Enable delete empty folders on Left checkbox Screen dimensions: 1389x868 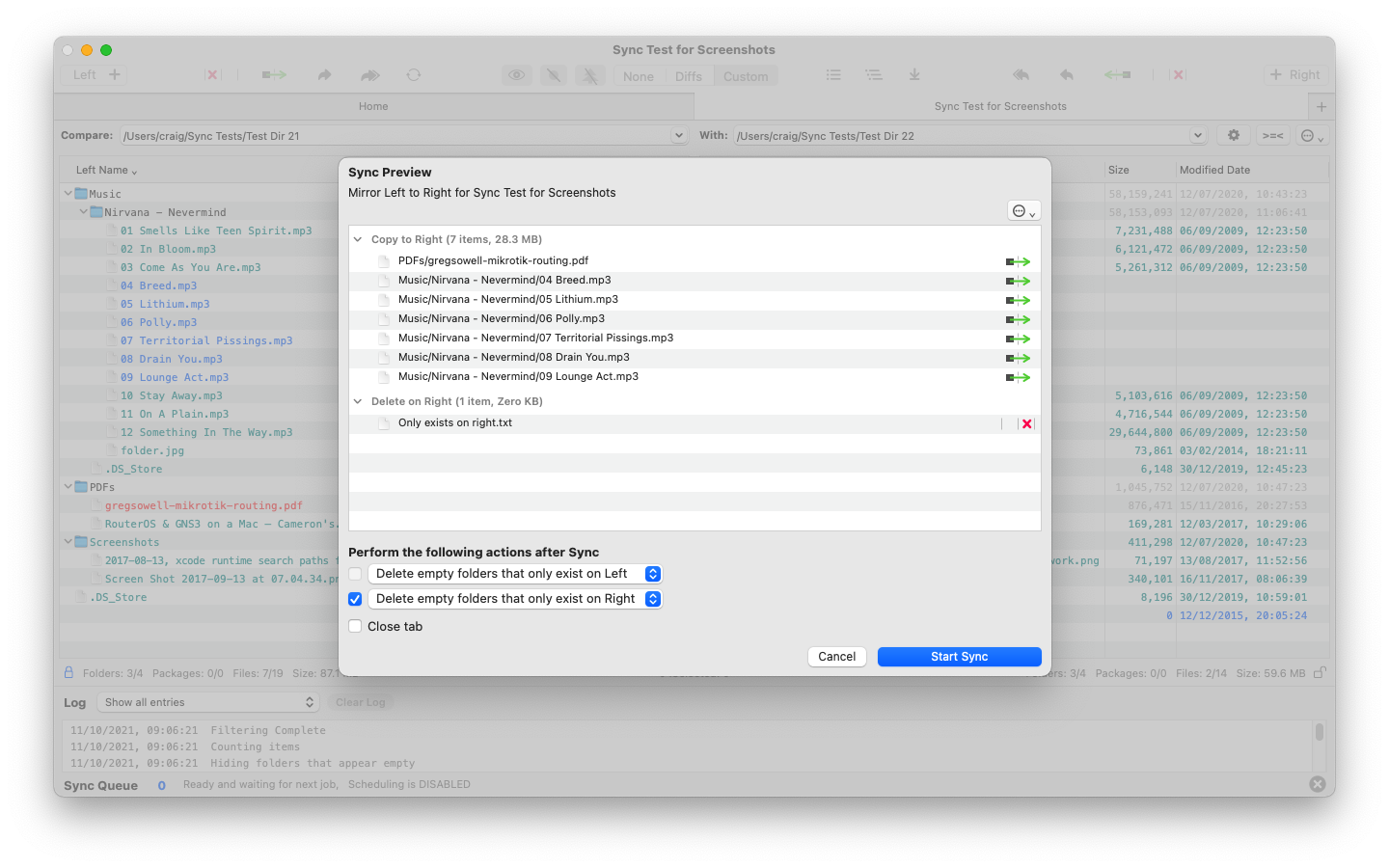(x=355, y=574)
